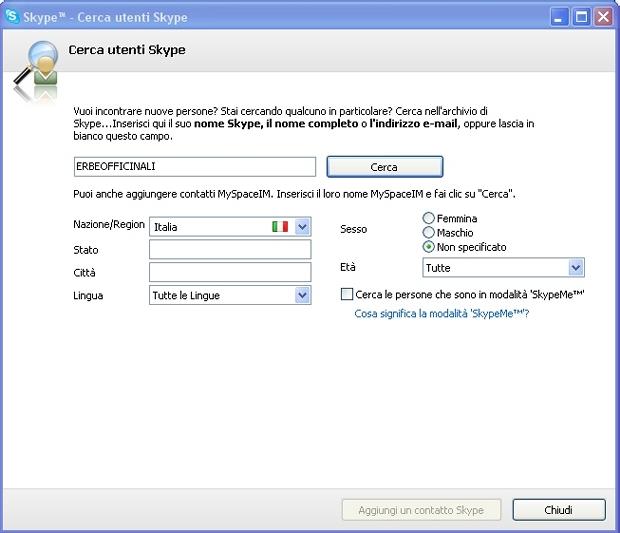Select the Maschio radio button

(428, 232)
